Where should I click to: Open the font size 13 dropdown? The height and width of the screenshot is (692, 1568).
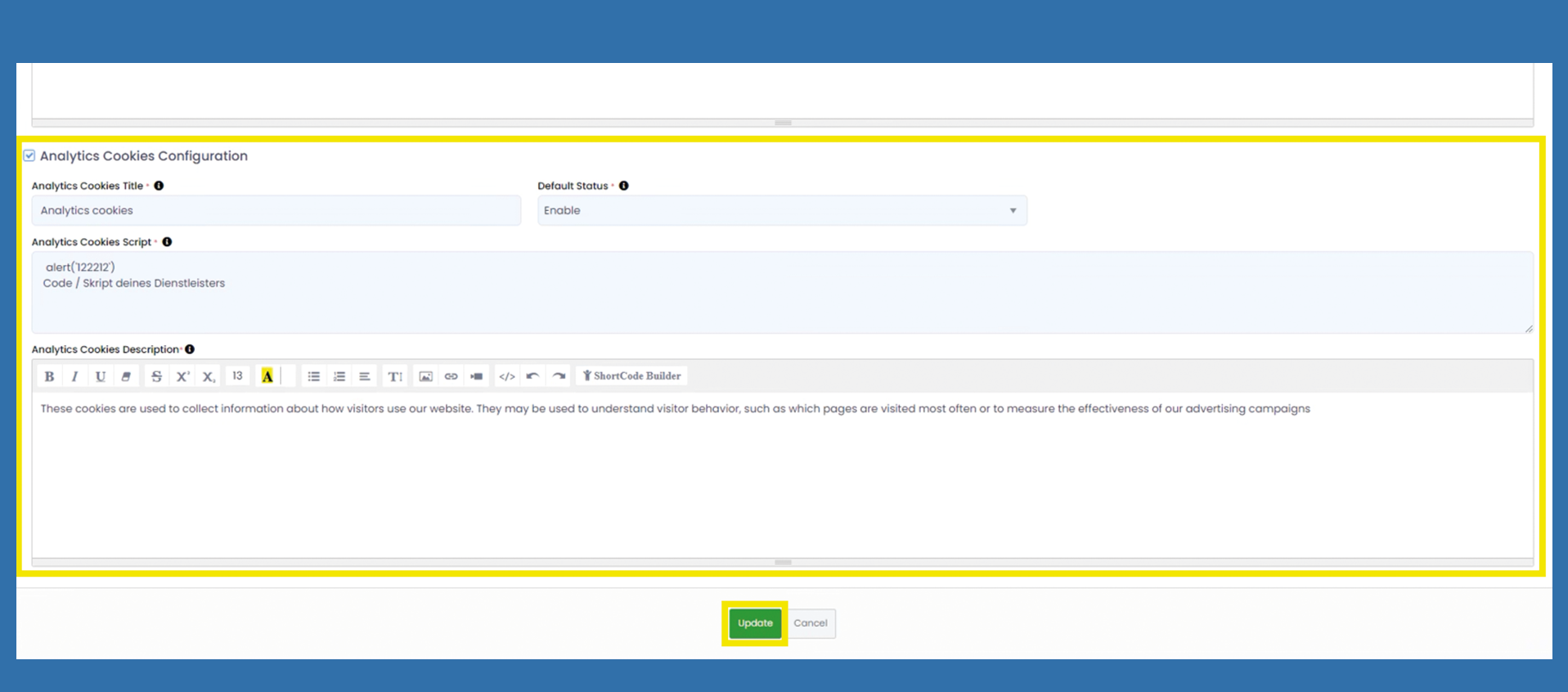pos(237,376)
